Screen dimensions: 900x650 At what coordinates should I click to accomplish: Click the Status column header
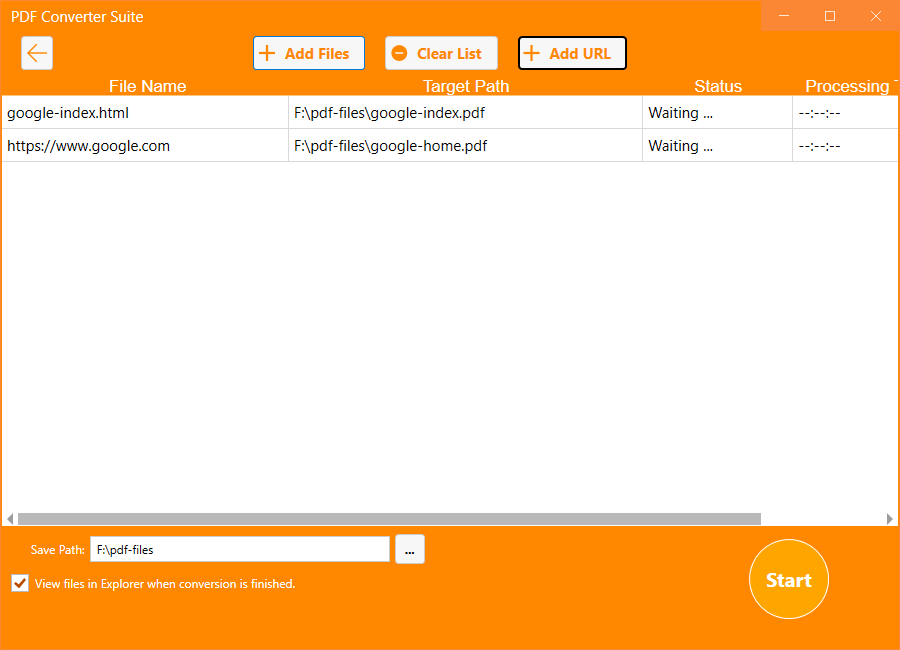718,86
